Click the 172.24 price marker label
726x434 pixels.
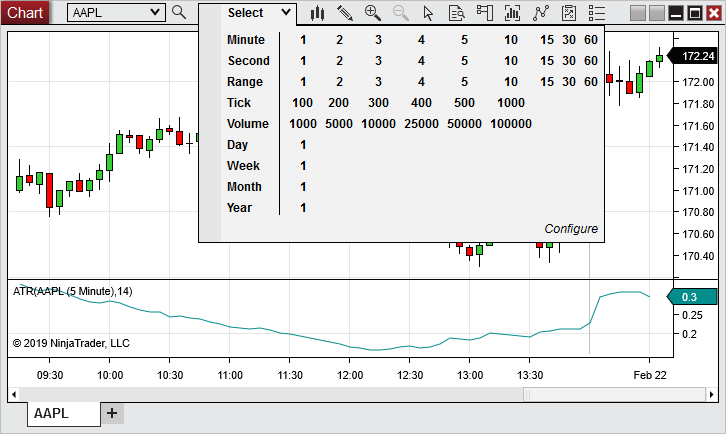697,56
